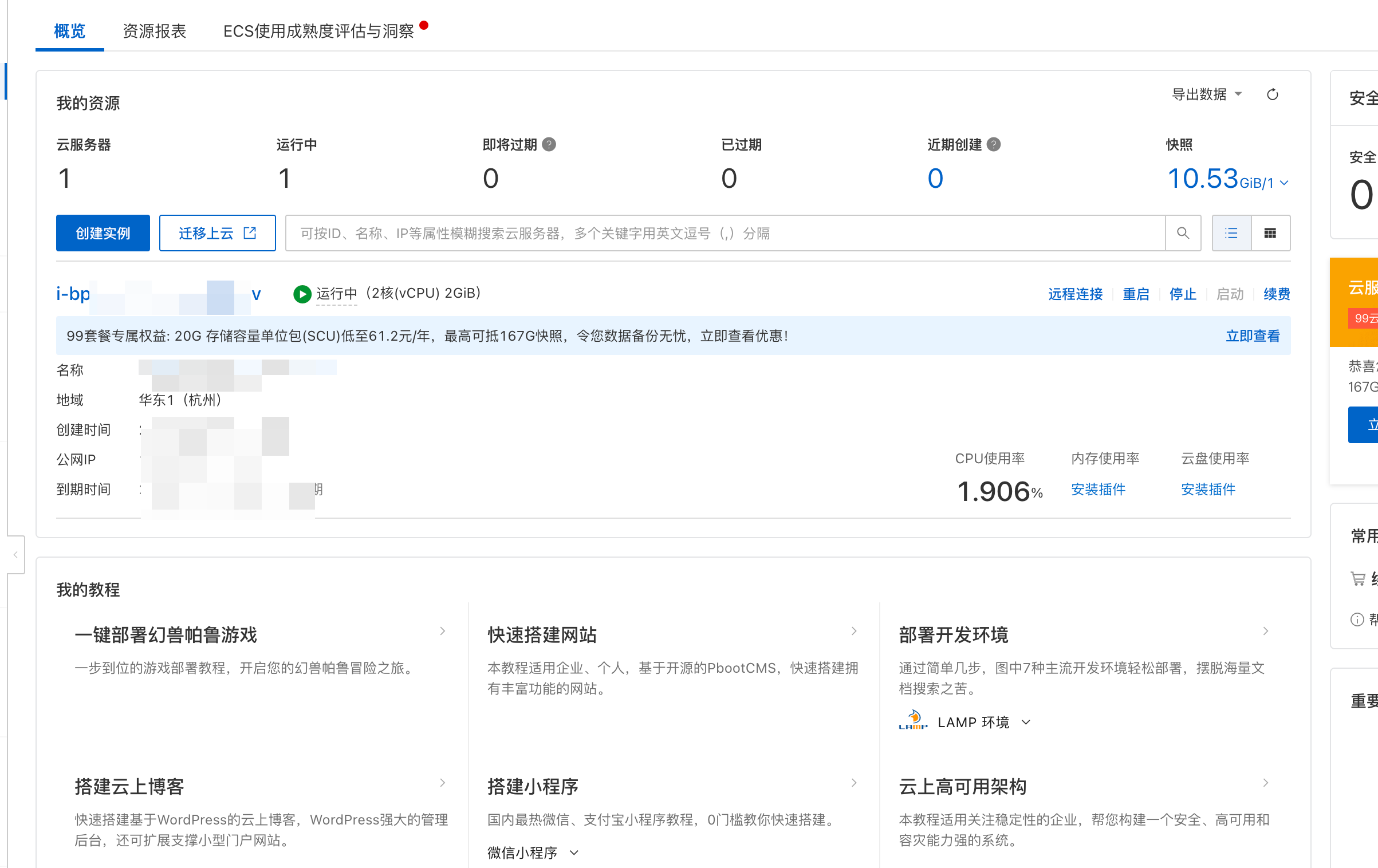The width and height of the screenshot is (1378, 868).
Task: Open the 快速搭建网站 tutorial arrow
Action: click(854, 631)
